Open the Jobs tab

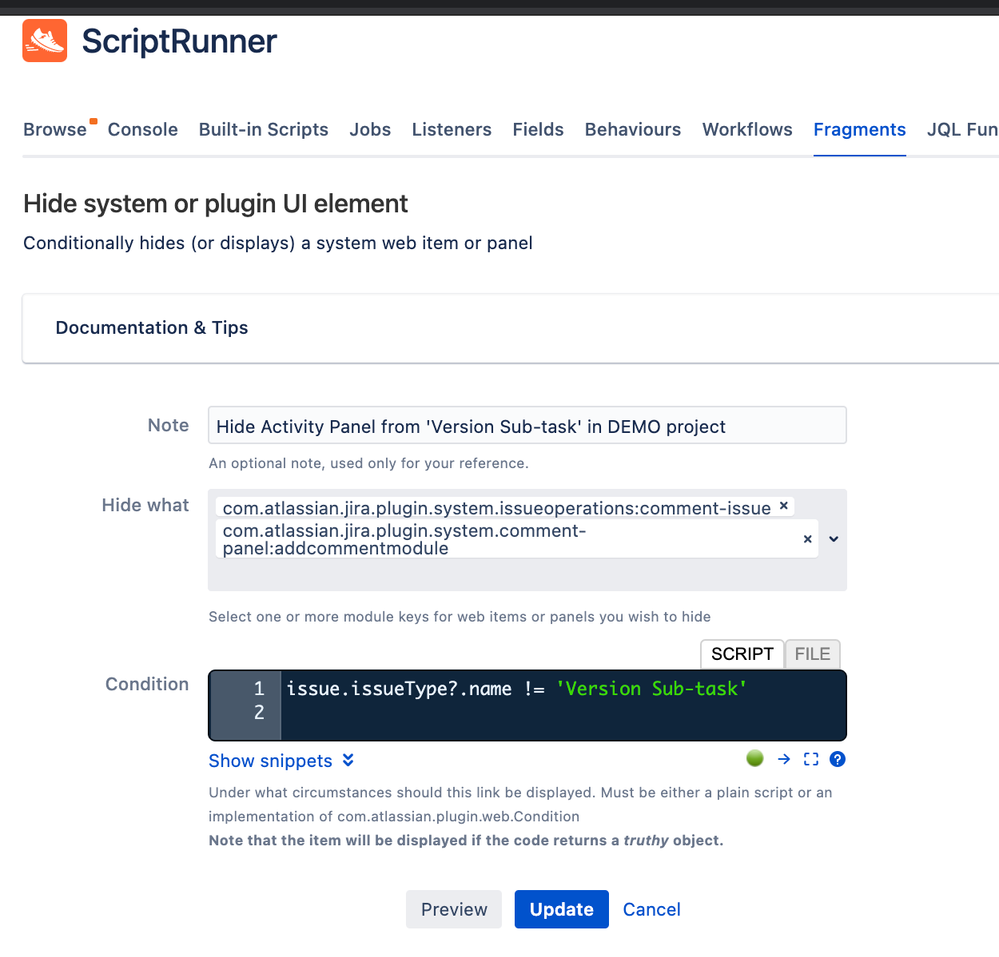pyautogui.click(x=370, y=129)
